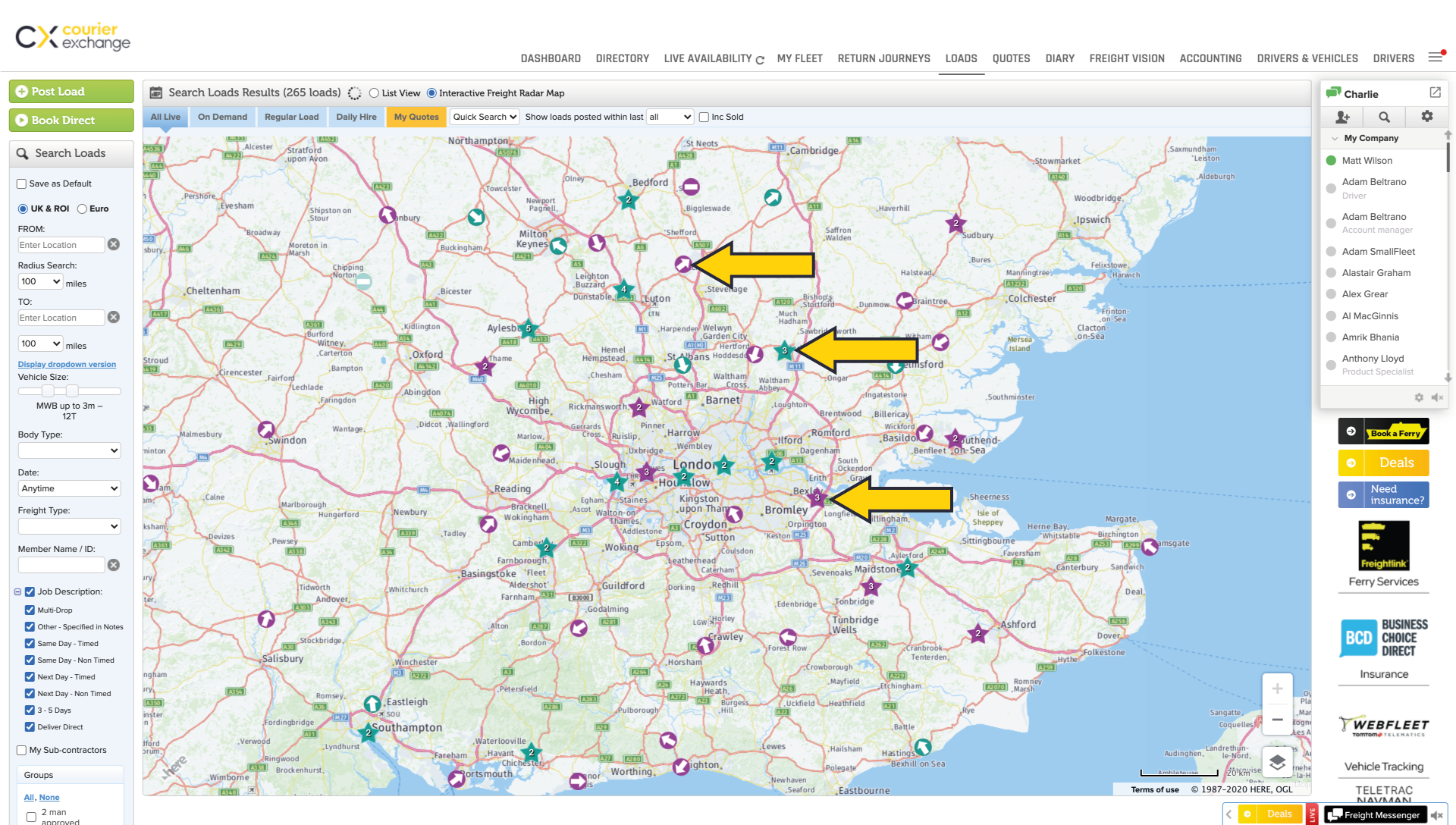Select the Euro radio button

(x=83, y=209)
